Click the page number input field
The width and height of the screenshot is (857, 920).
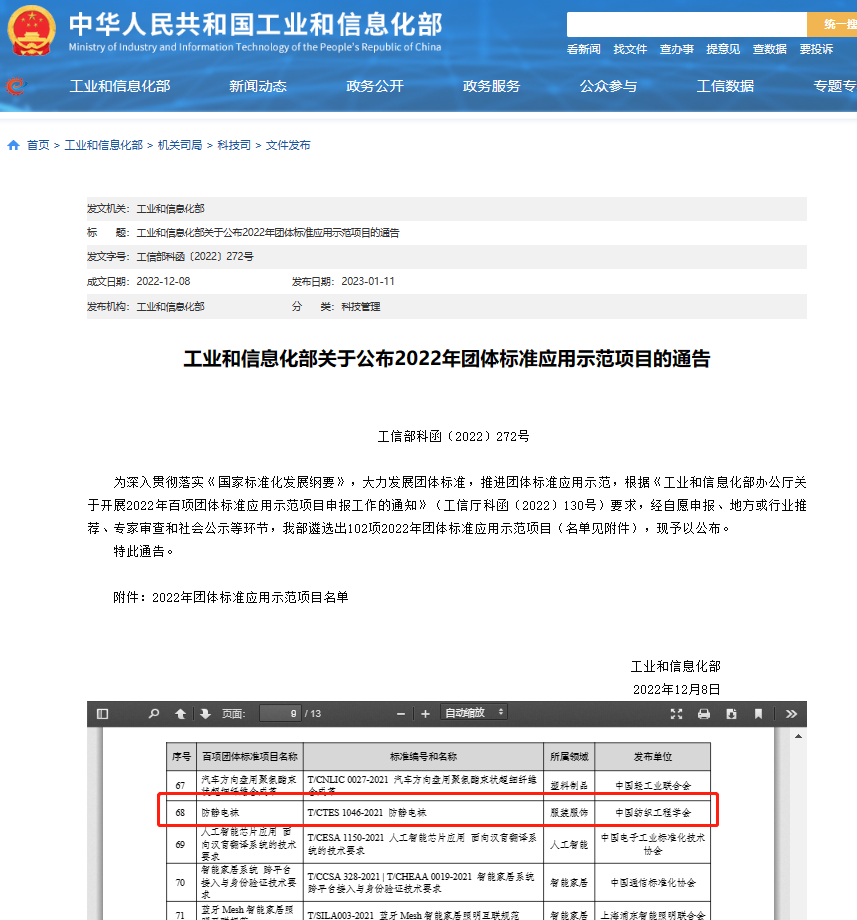pos(280,713)
